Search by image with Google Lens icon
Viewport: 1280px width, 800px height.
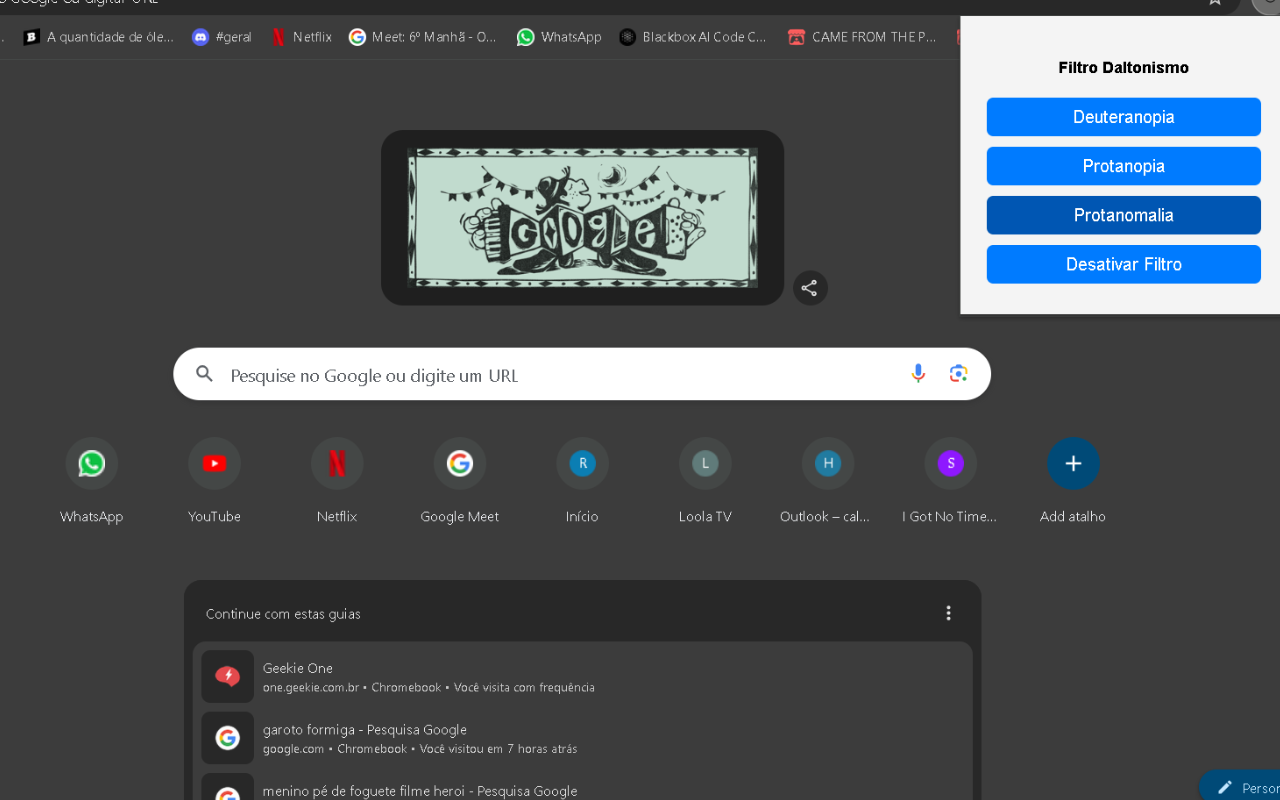(x=959, y=374)
